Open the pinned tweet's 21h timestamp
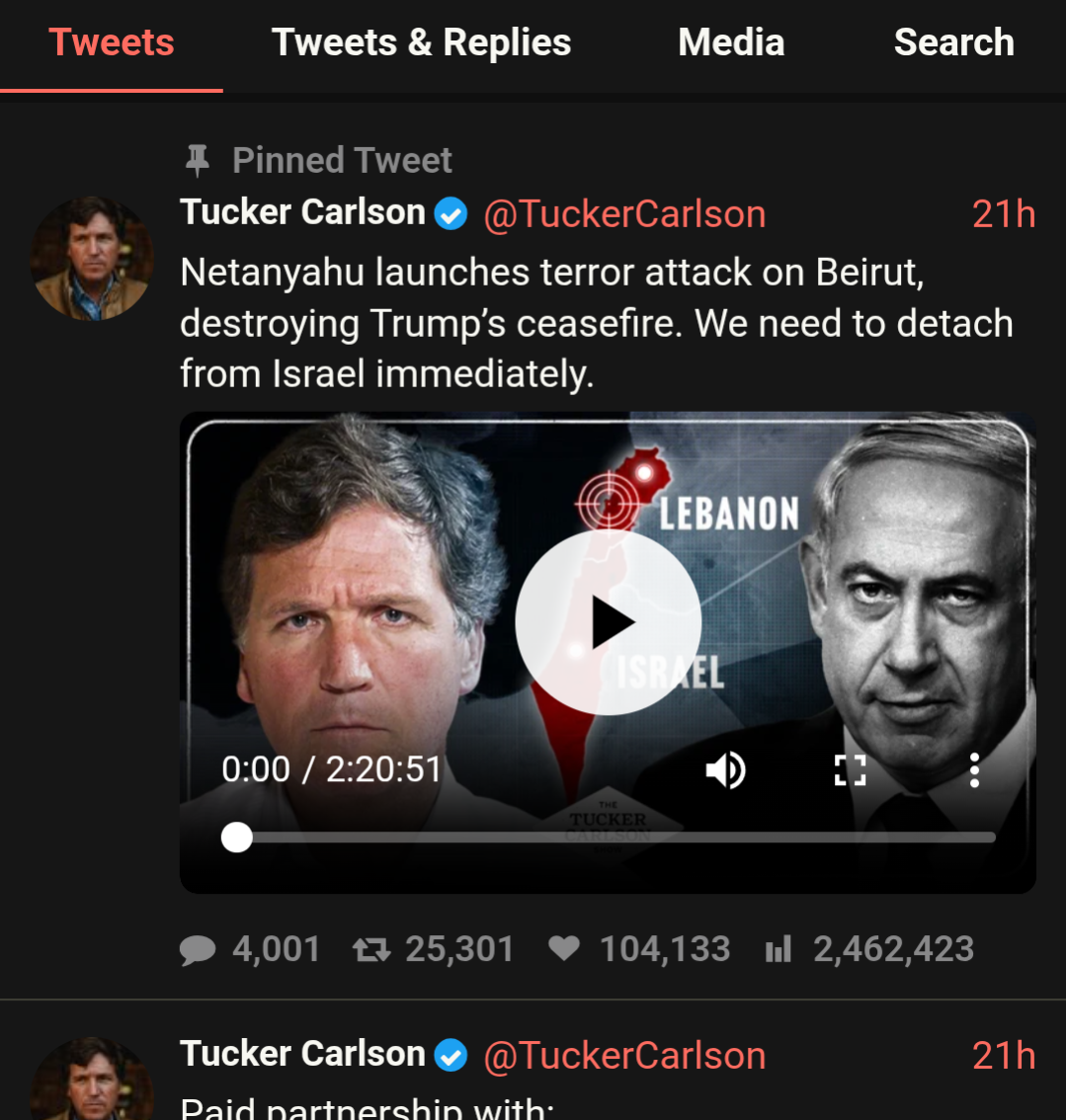This screenshot has width=1066, height=1120. tap(1004, 214)
